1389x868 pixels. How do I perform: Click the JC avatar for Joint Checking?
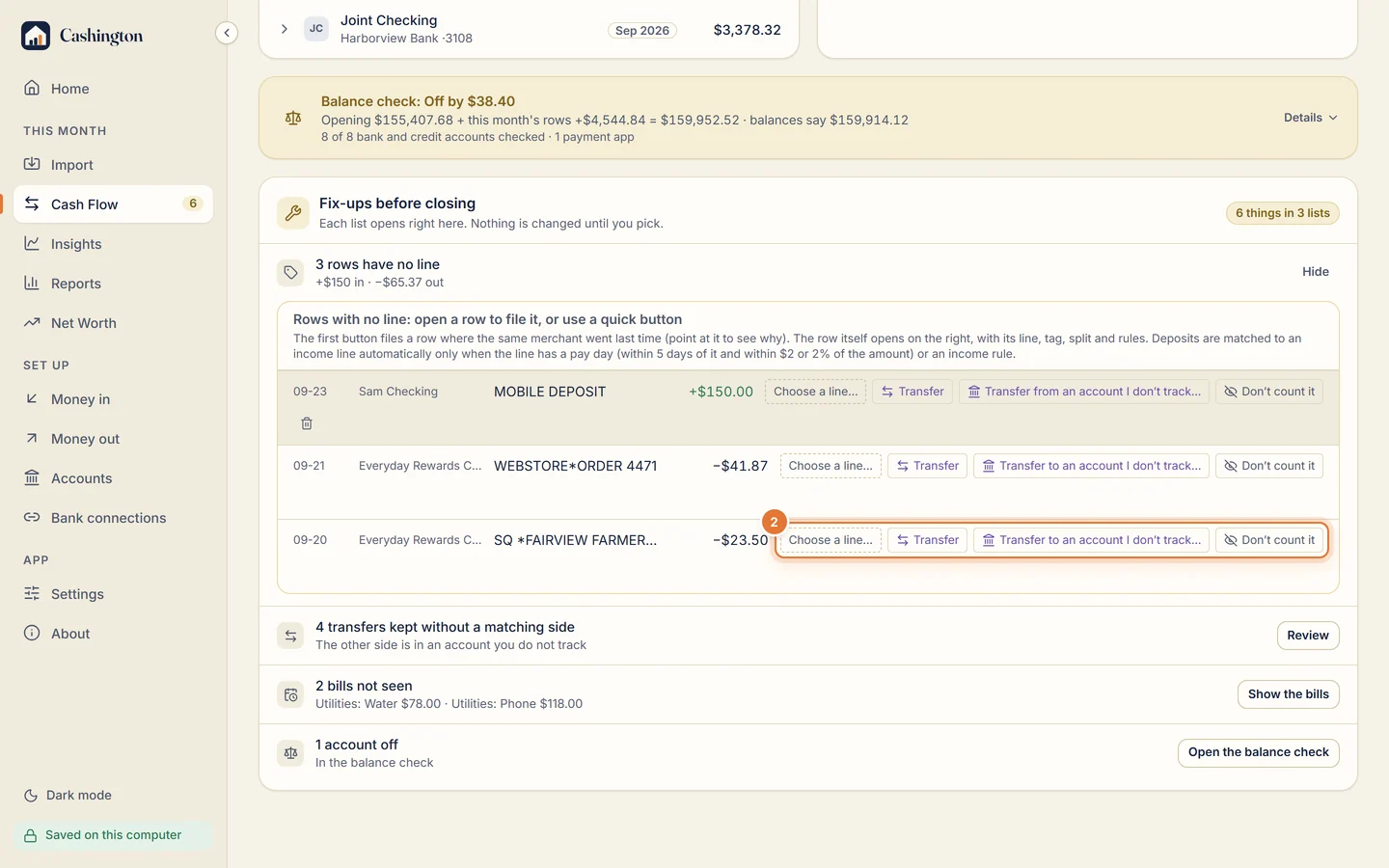[316, 29]
